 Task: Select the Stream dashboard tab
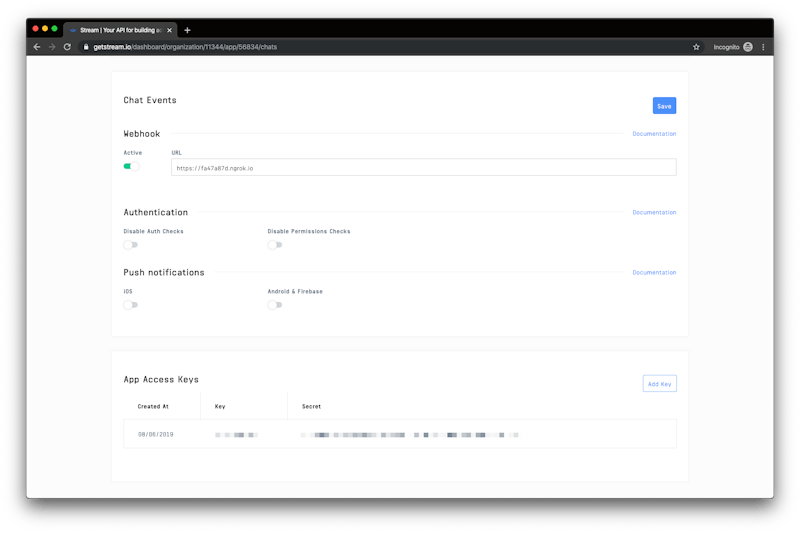pos(115,30)
